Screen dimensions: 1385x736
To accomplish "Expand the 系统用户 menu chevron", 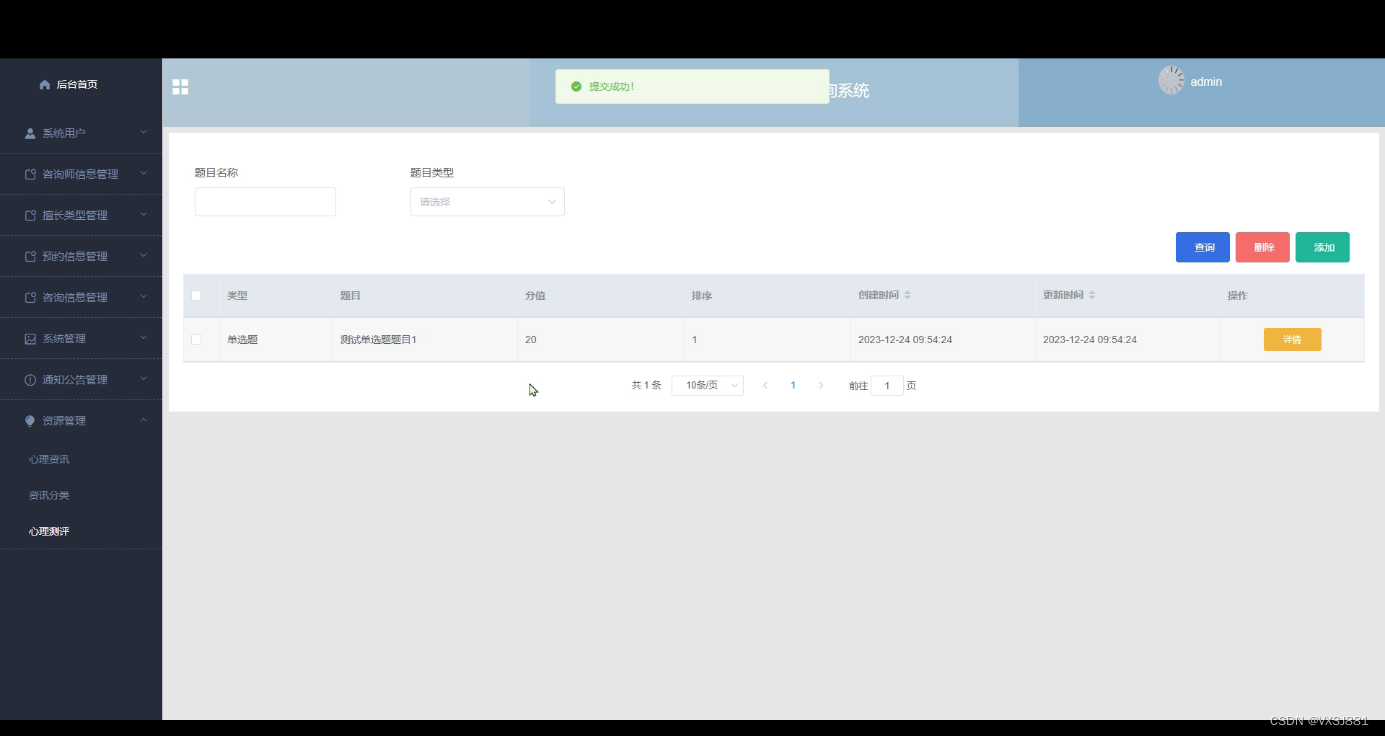I will pos(143,132).
